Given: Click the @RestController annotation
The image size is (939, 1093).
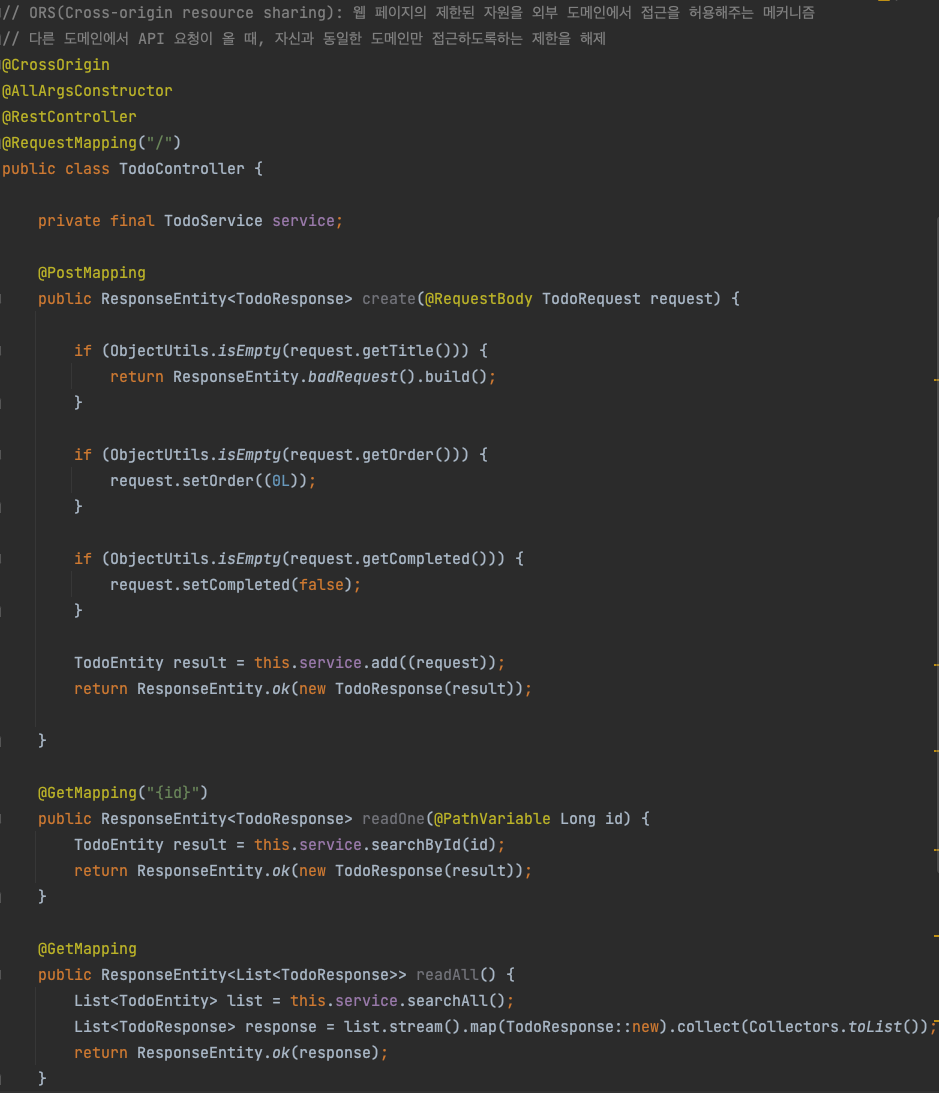Looking at the screenshot, I should coord(69,116).
